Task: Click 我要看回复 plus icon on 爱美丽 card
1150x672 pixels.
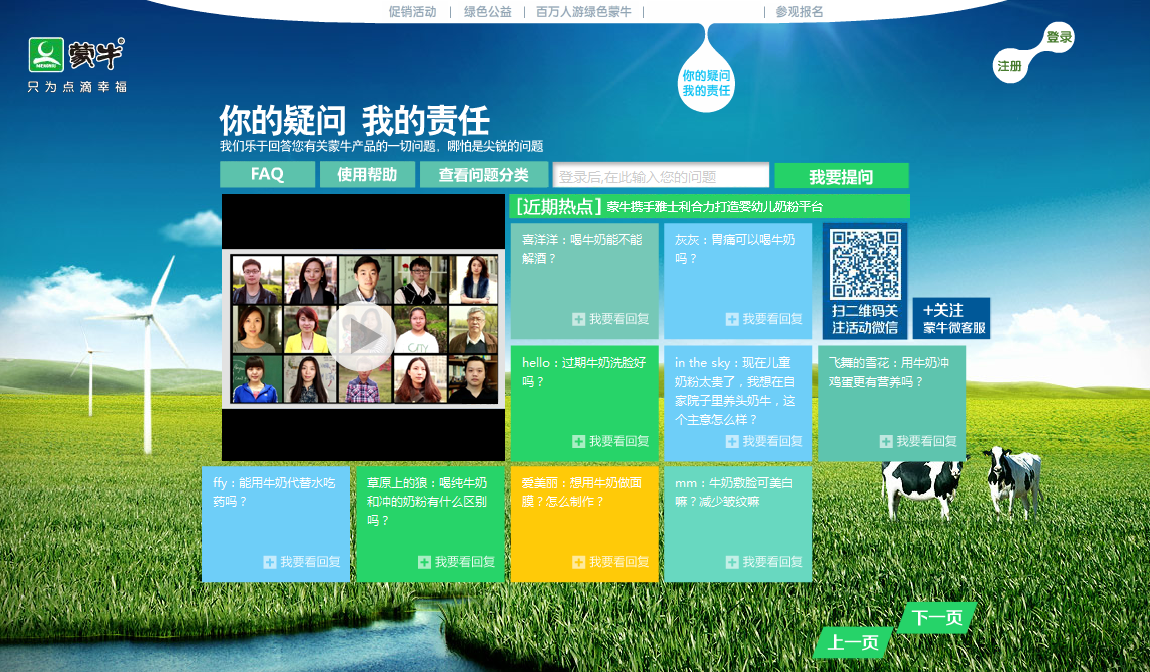Action: coord(579,562)
